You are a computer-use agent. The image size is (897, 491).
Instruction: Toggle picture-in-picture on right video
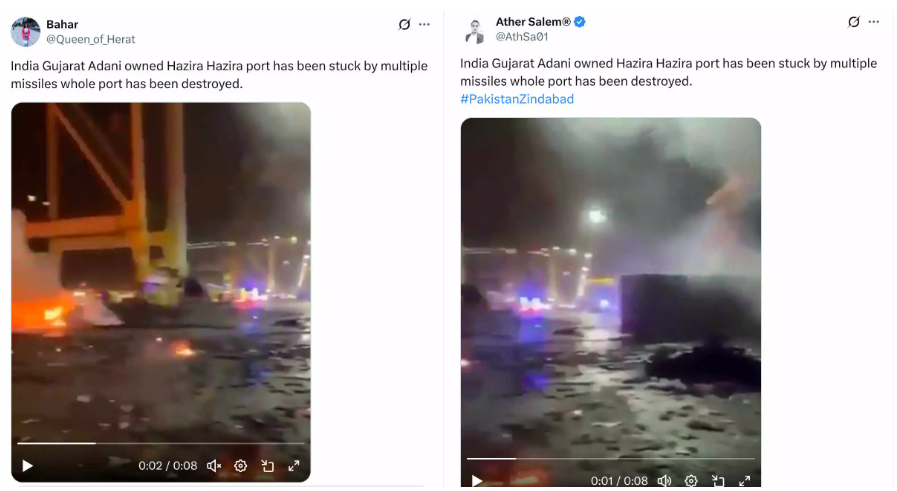point(718,481)
